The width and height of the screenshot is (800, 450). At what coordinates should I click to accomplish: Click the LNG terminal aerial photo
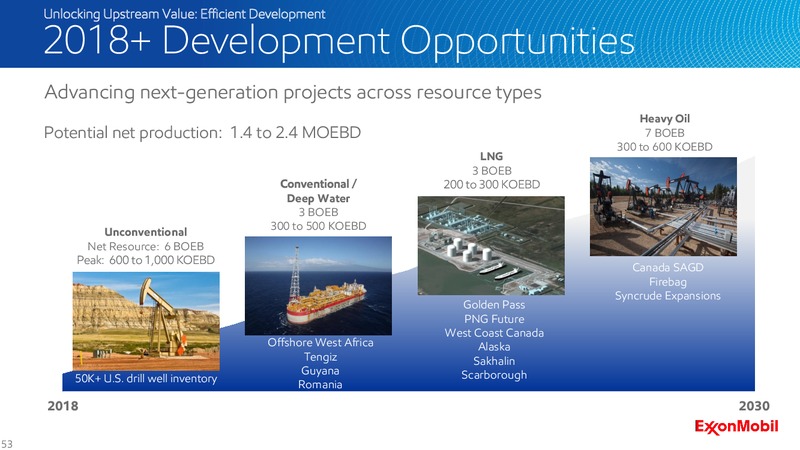click(x=491, y=245)
